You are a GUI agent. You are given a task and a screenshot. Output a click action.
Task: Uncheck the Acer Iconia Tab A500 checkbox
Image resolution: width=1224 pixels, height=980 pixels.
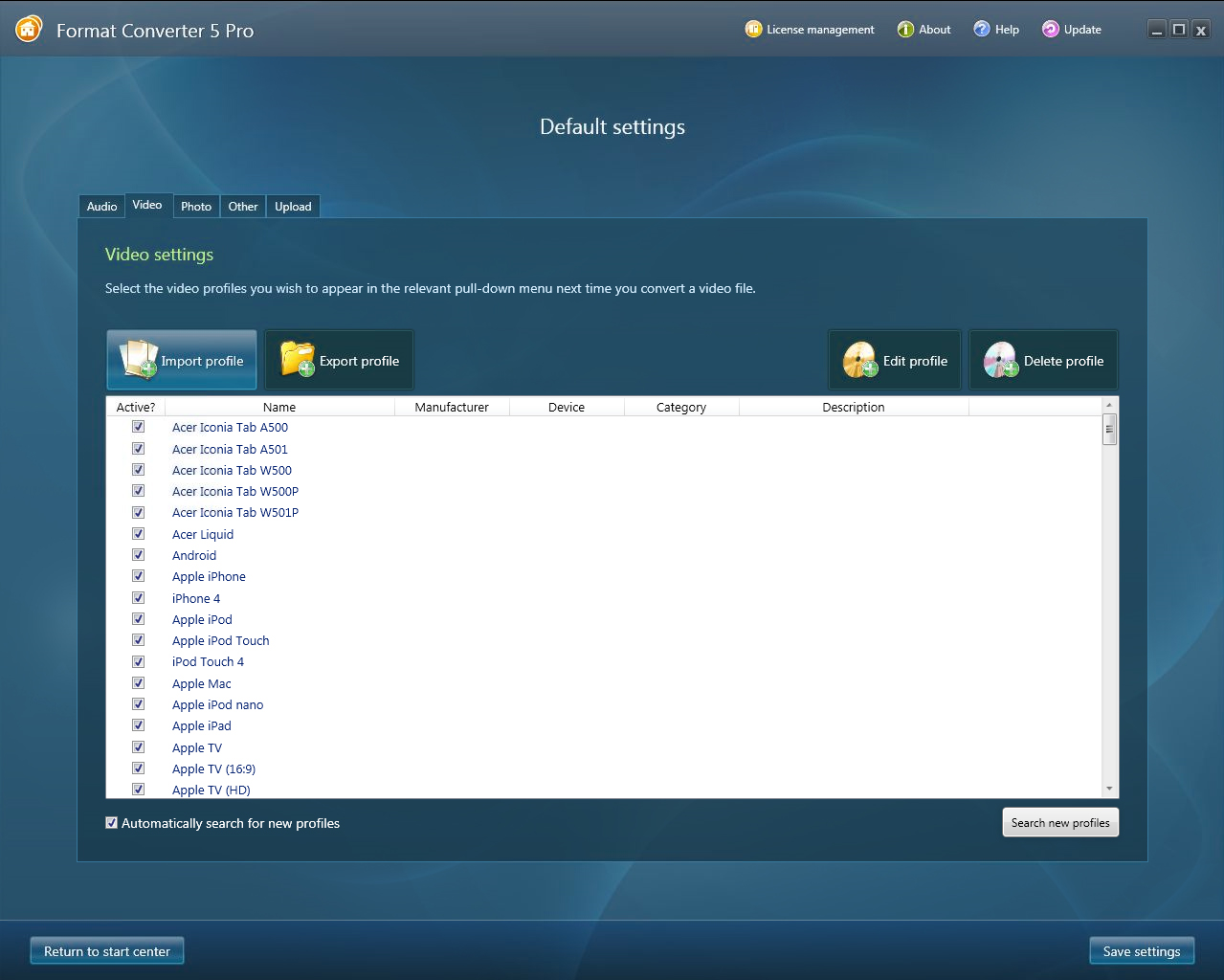[x=139, y=427]
